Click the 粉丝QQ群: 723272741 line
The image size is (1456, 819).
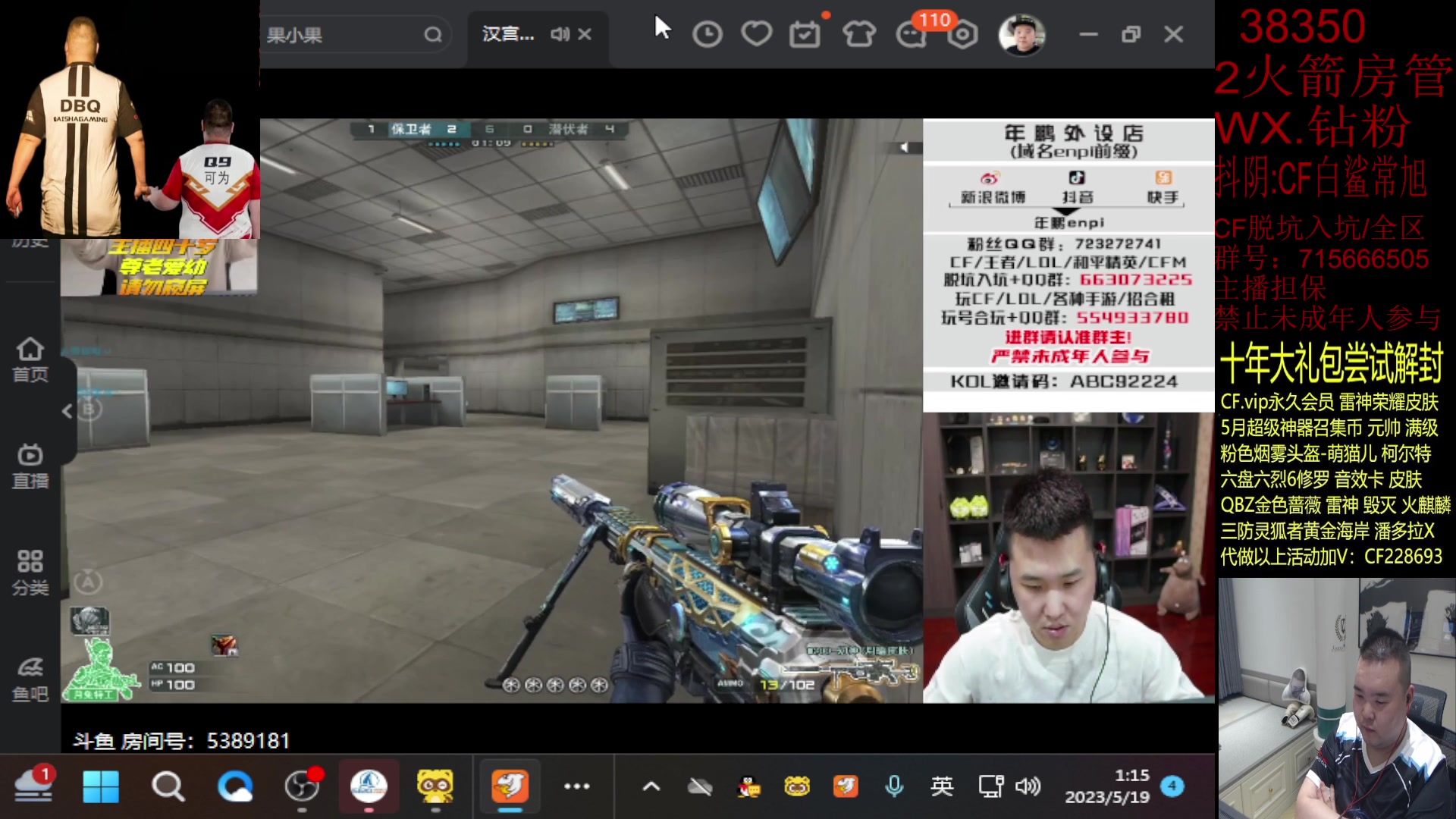(1064, 243)
